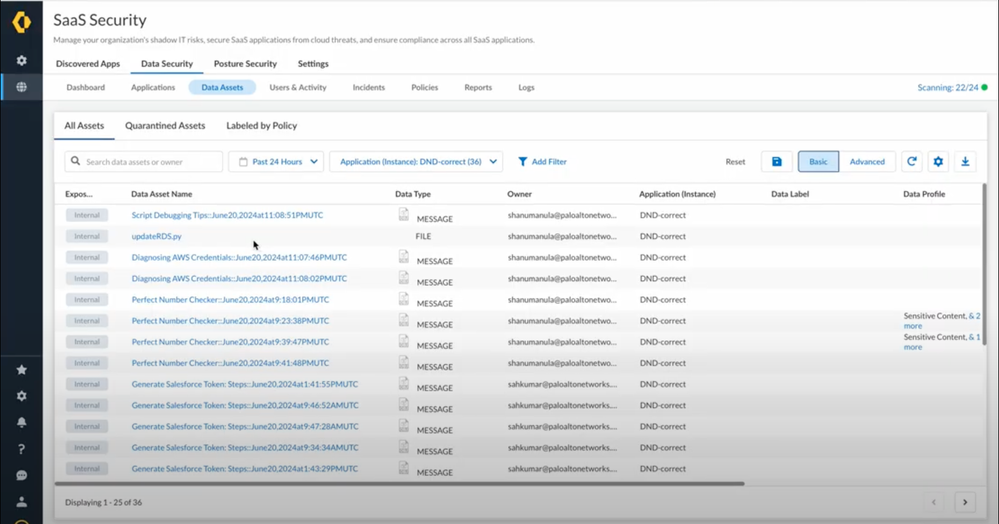Click message icon for Perfect Number Checker 9:18:01PM
999x524 pixels.
(403, 299)
